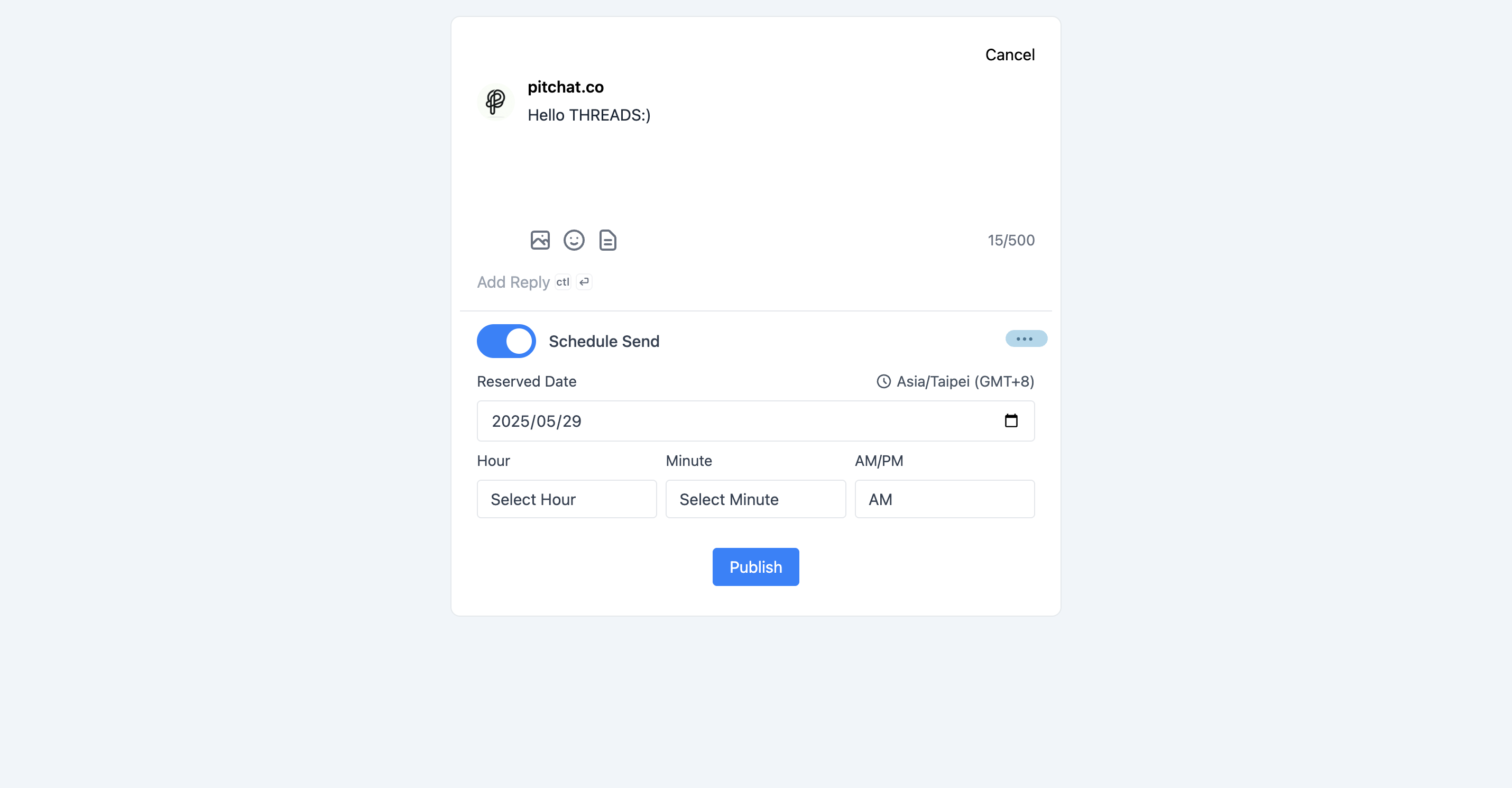Publish the scheduled thread

click(x=755, y=566)
